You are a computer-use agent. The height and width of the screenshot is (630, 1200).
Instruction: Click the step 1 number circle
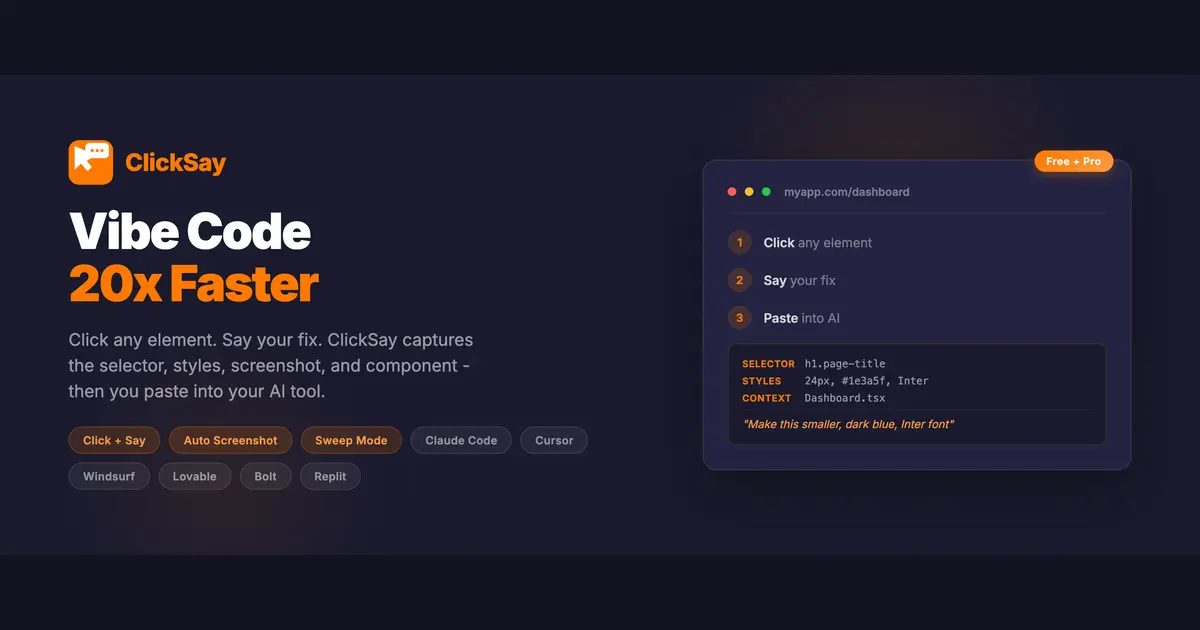[x=740, y=242]
